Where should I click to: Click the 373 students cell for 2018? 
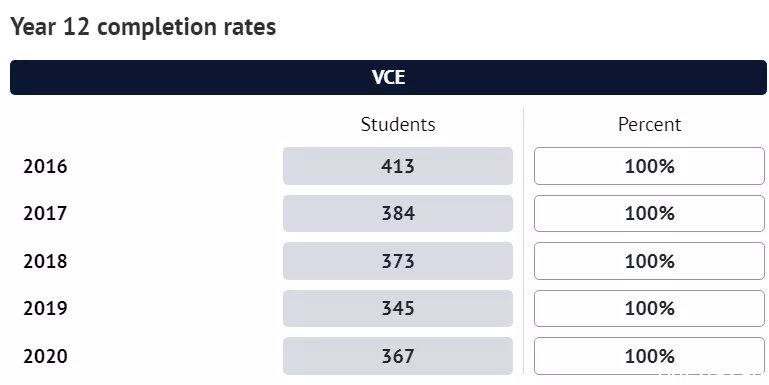[398, 261]
